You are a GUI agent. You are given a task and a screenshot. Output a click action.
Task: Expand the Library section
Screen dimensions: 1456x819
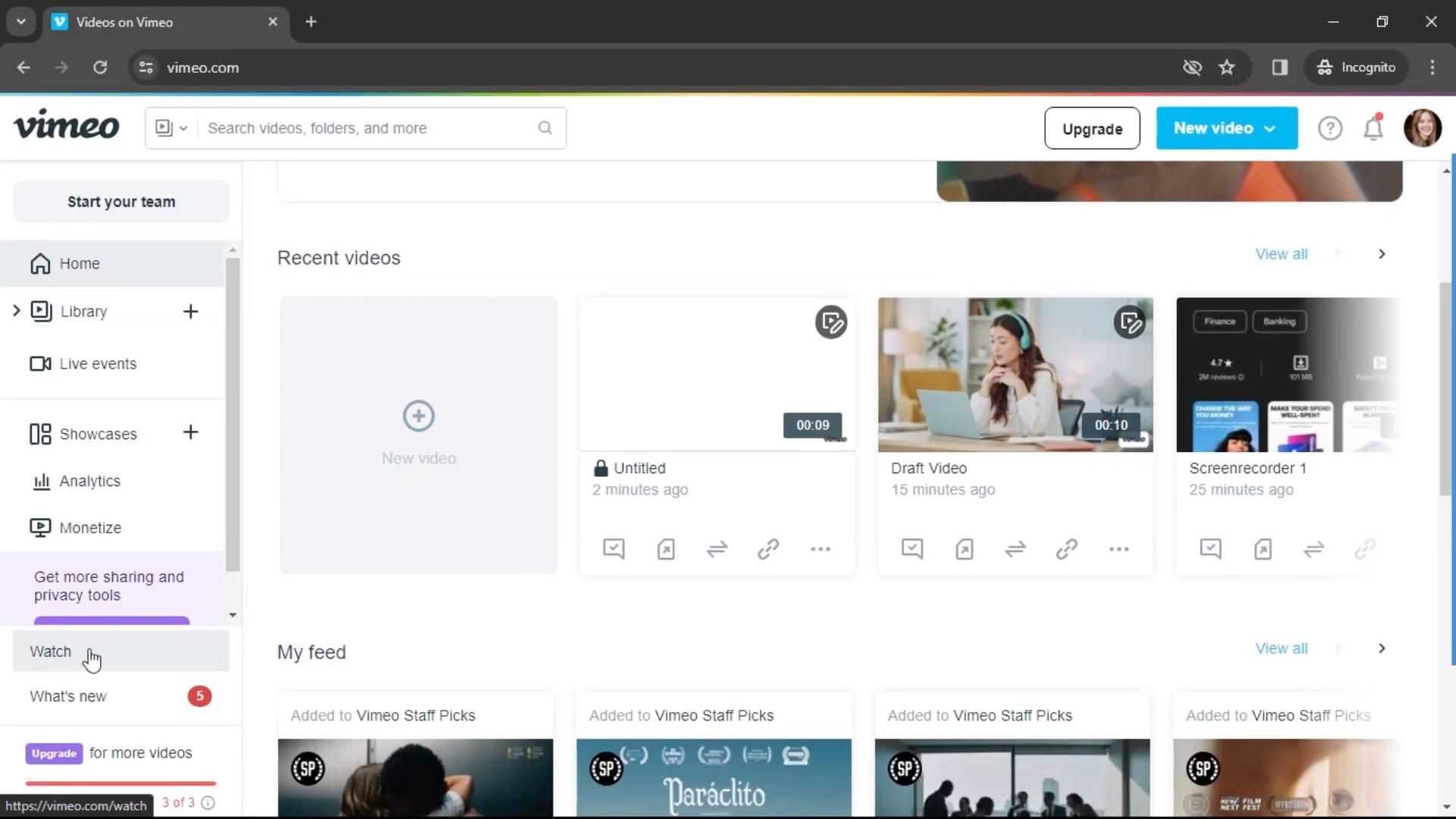coord(16,311)
